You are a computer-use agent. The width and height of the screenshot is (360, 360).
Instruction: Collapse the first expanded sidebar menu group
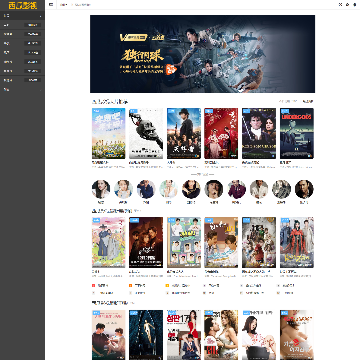(22, 16)
